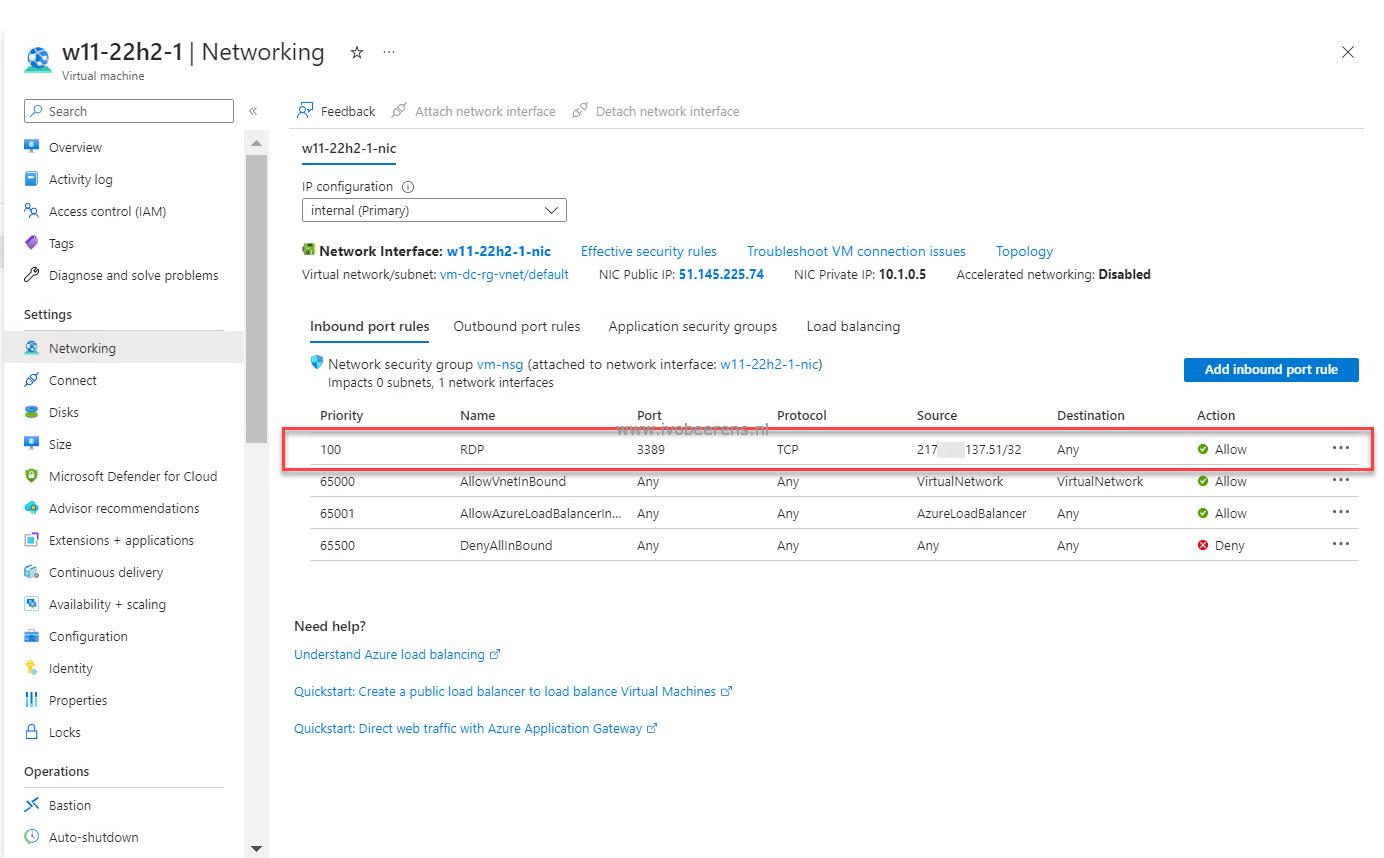Open Understand Azure load balancing link
This screenshot has height=858, width=1384.
coord(397,654)
